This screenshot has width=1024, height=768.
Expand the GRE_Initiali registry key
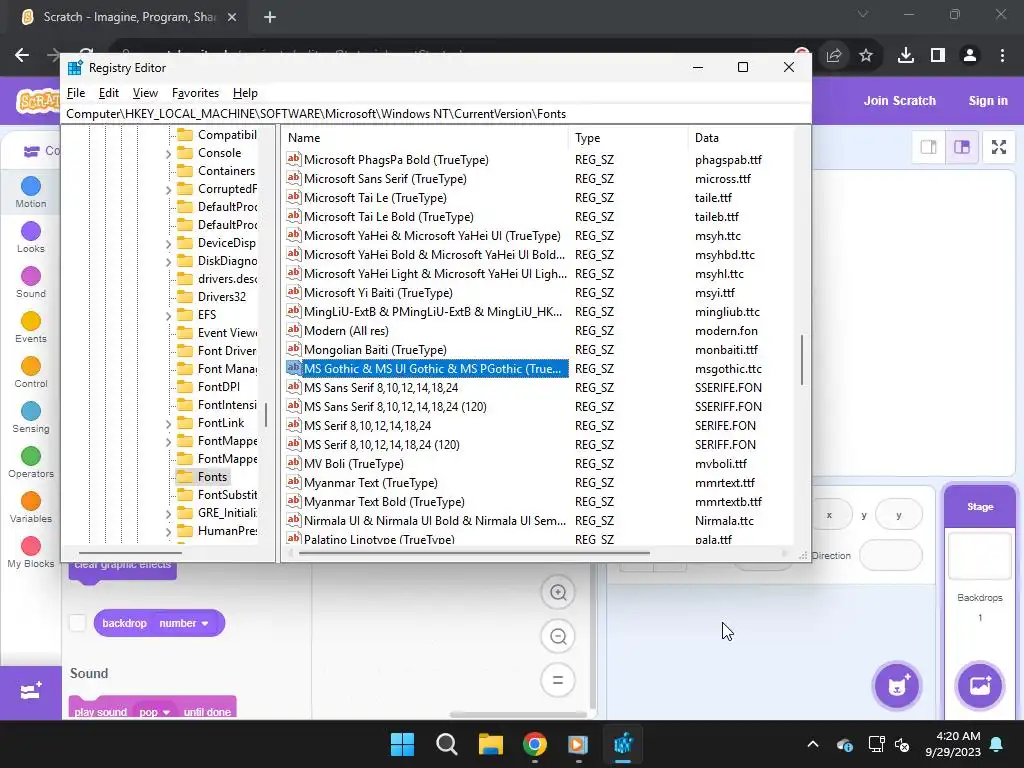coord(168,514)
